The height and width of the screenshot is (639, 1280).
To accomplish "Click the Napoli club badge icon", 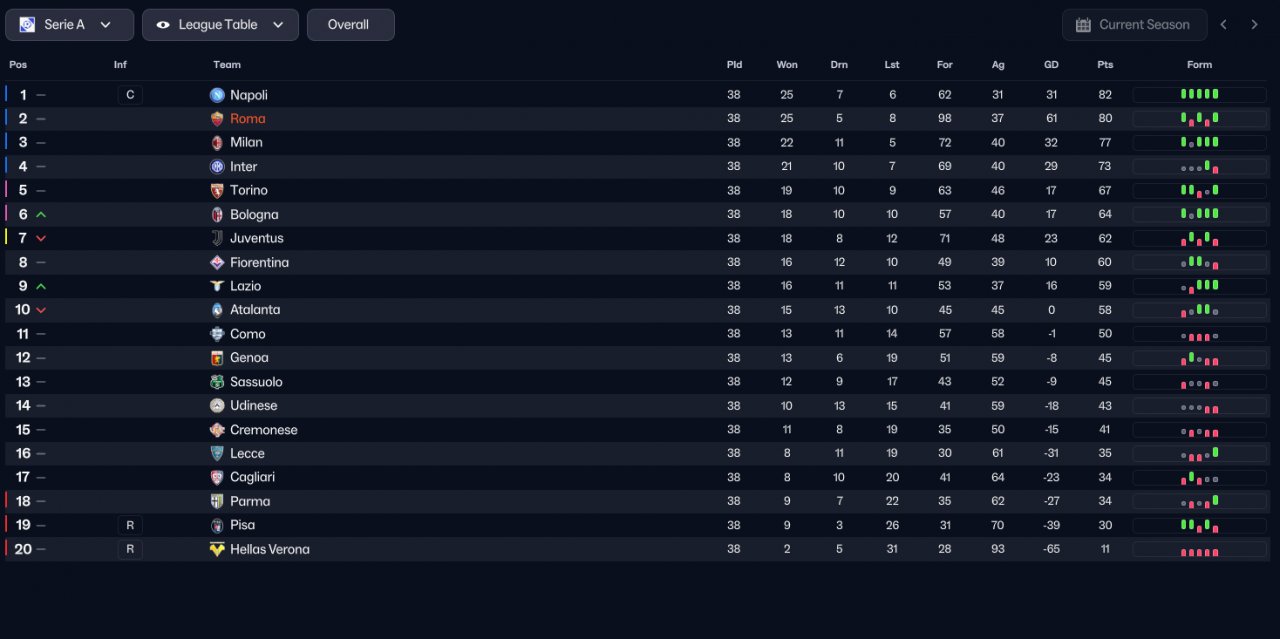I will (217, 95).
